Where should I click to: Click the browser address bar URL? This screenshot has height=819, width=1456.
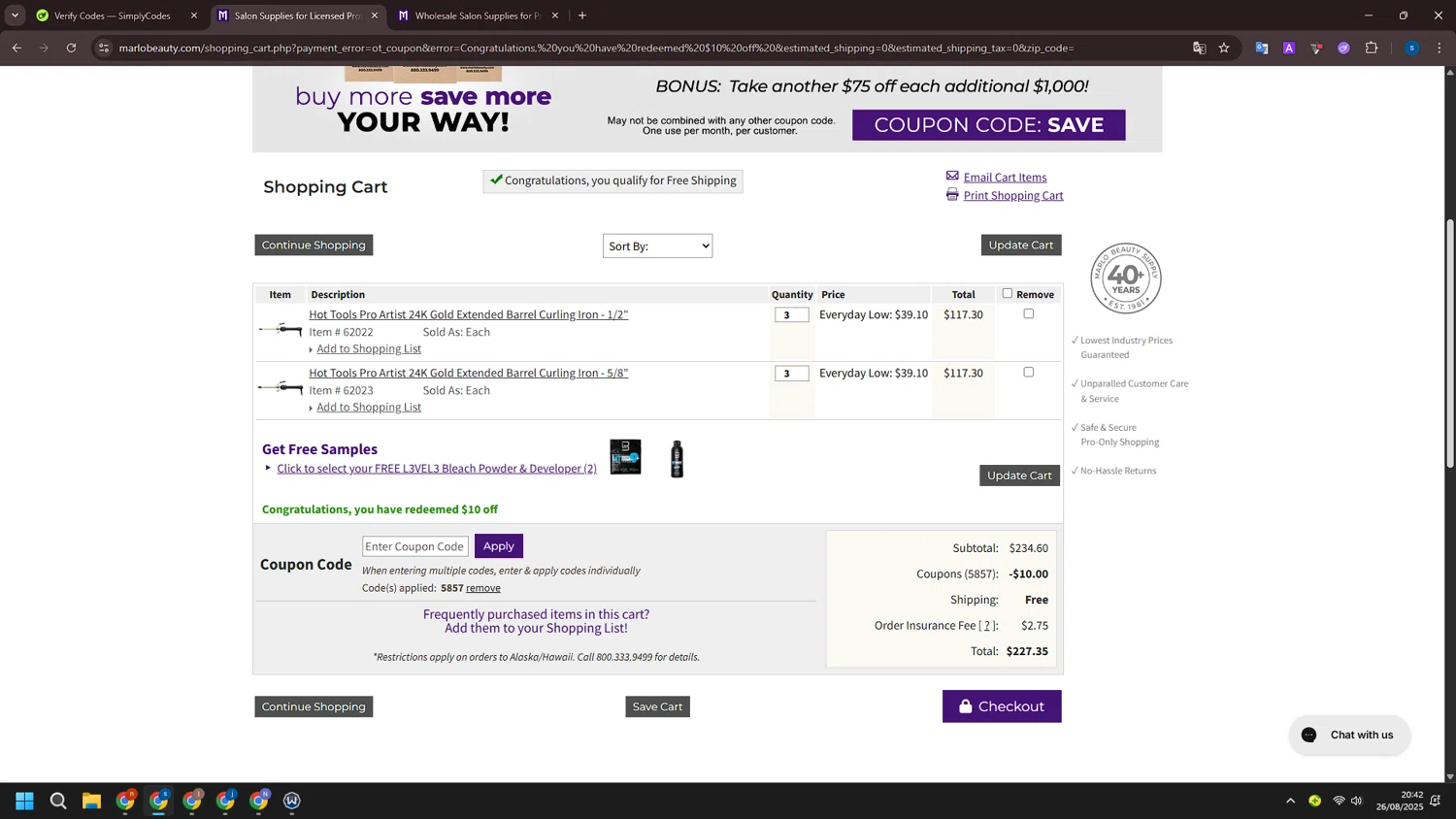point(596,48)
